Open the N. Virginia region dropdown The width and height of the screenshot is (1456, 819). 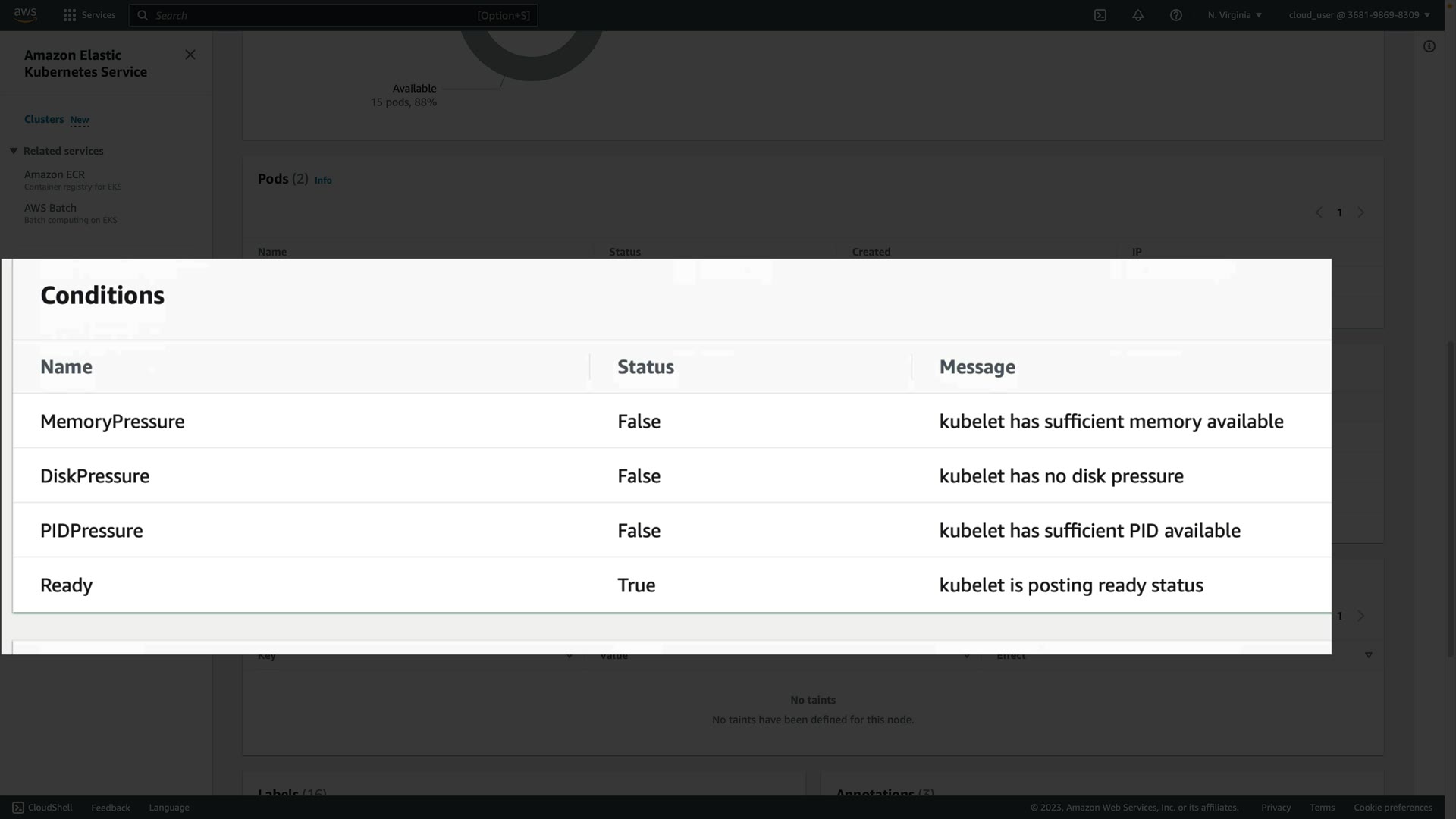pyautogui.click(x=1235, y=15)
